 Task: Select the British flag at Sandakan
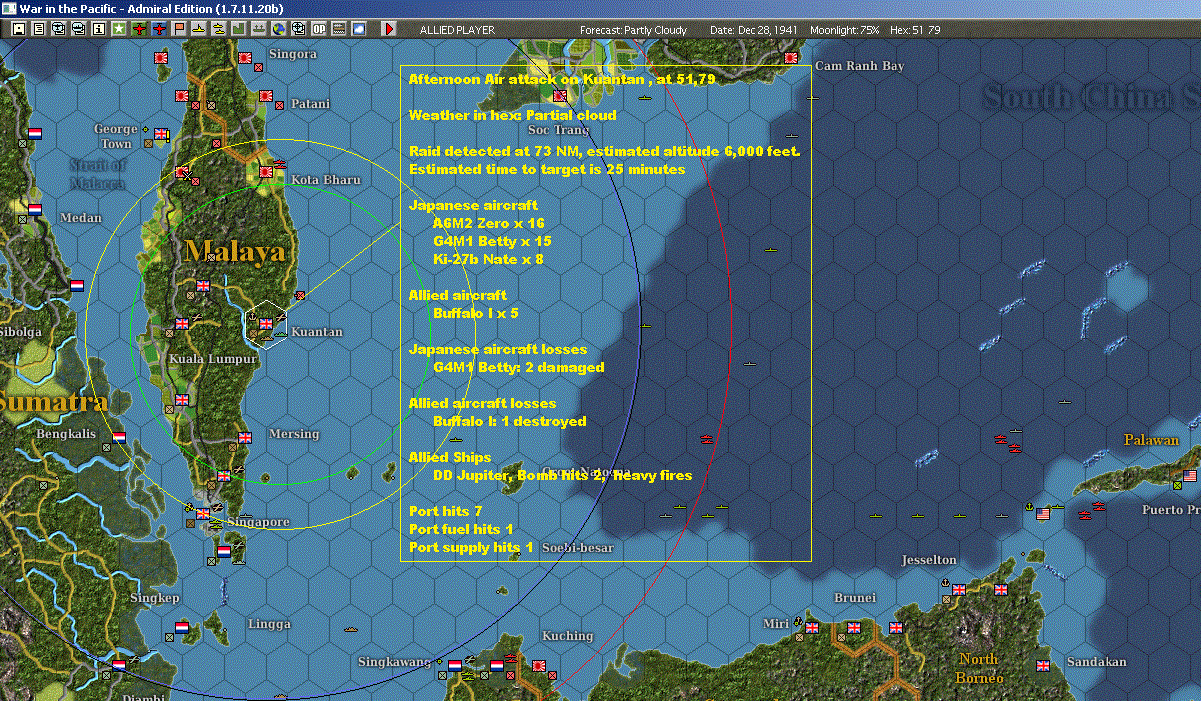point(1044,665)
